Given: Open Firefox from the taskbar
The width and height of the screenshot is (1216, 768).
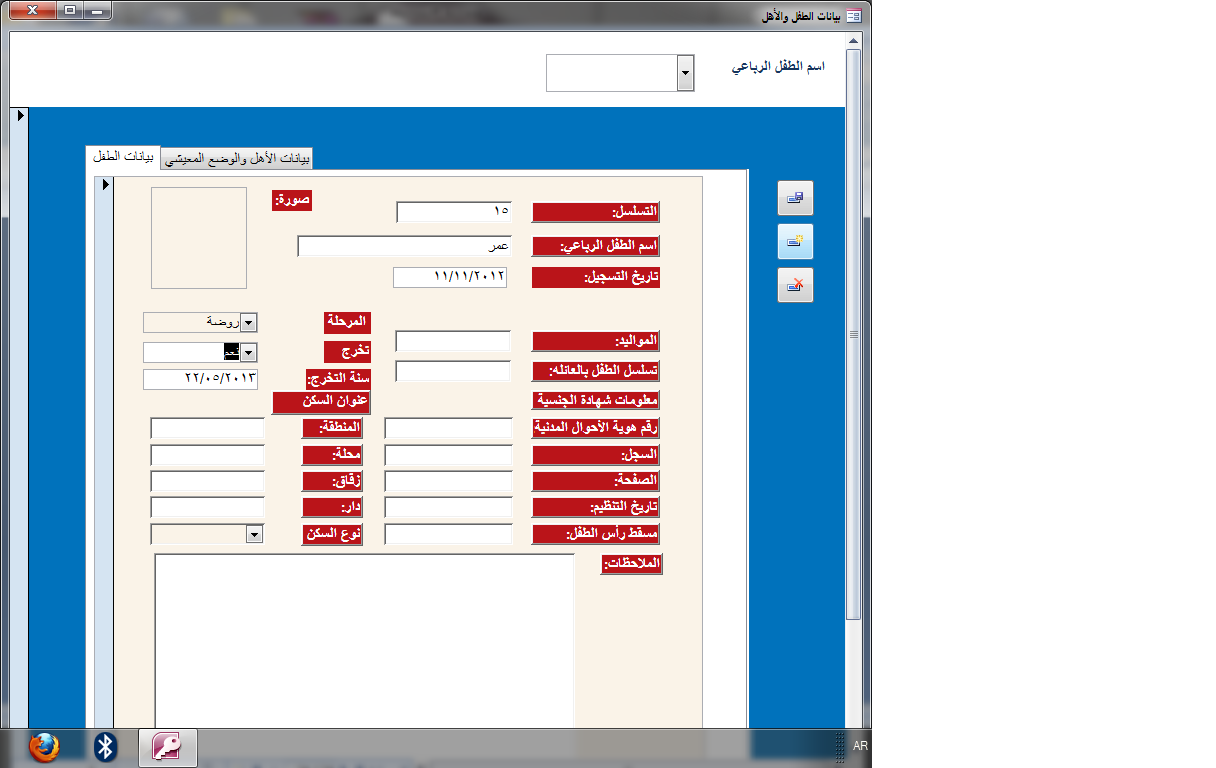Looking at the screenshot, I should coord(43,747).
